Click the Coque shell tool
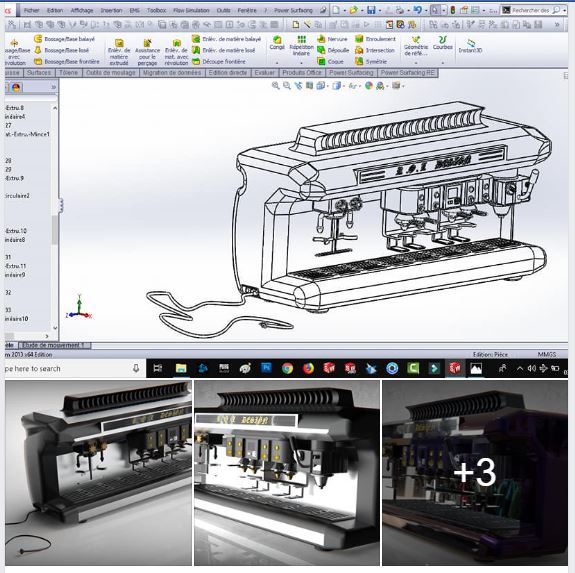This screenshot has width=575, height=573. pos(330,62)
